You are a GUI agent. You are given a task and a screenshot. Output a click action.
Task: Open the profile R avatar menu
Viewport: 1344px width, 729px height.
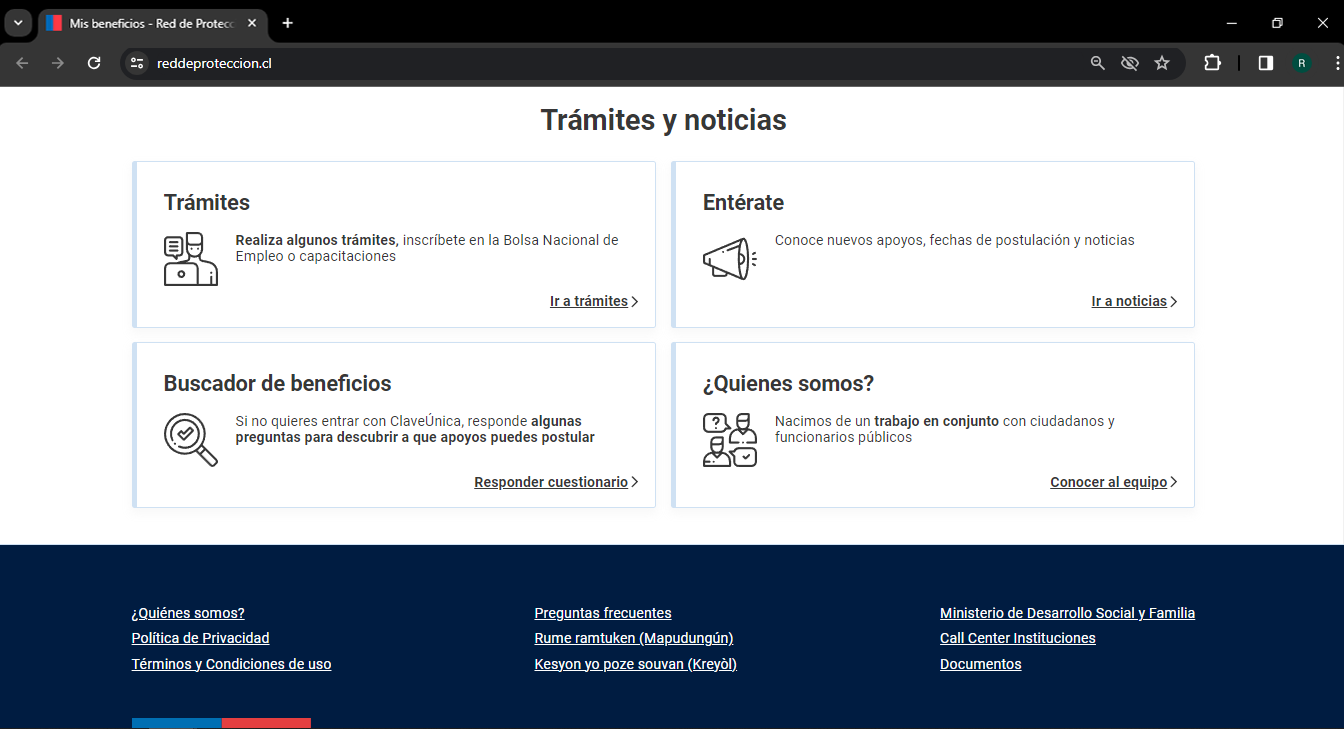[x=1301, y=63]
